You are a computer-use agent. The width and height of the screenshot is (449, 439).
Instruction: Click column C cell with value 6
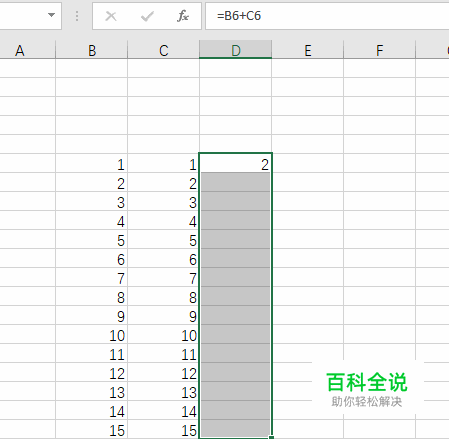[164, 258]
